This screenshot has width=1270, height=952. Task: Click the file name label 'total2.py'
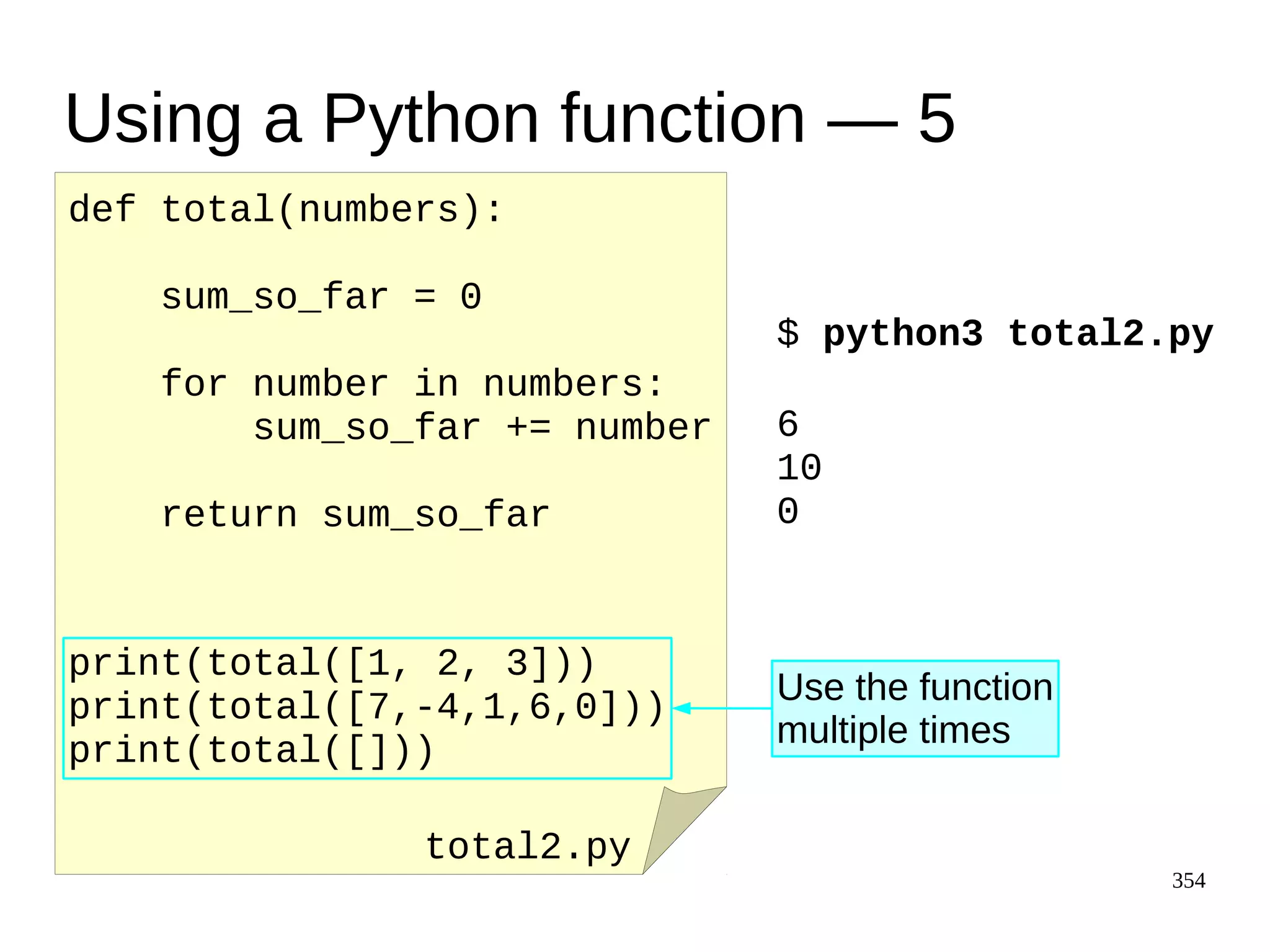(528, 848)
